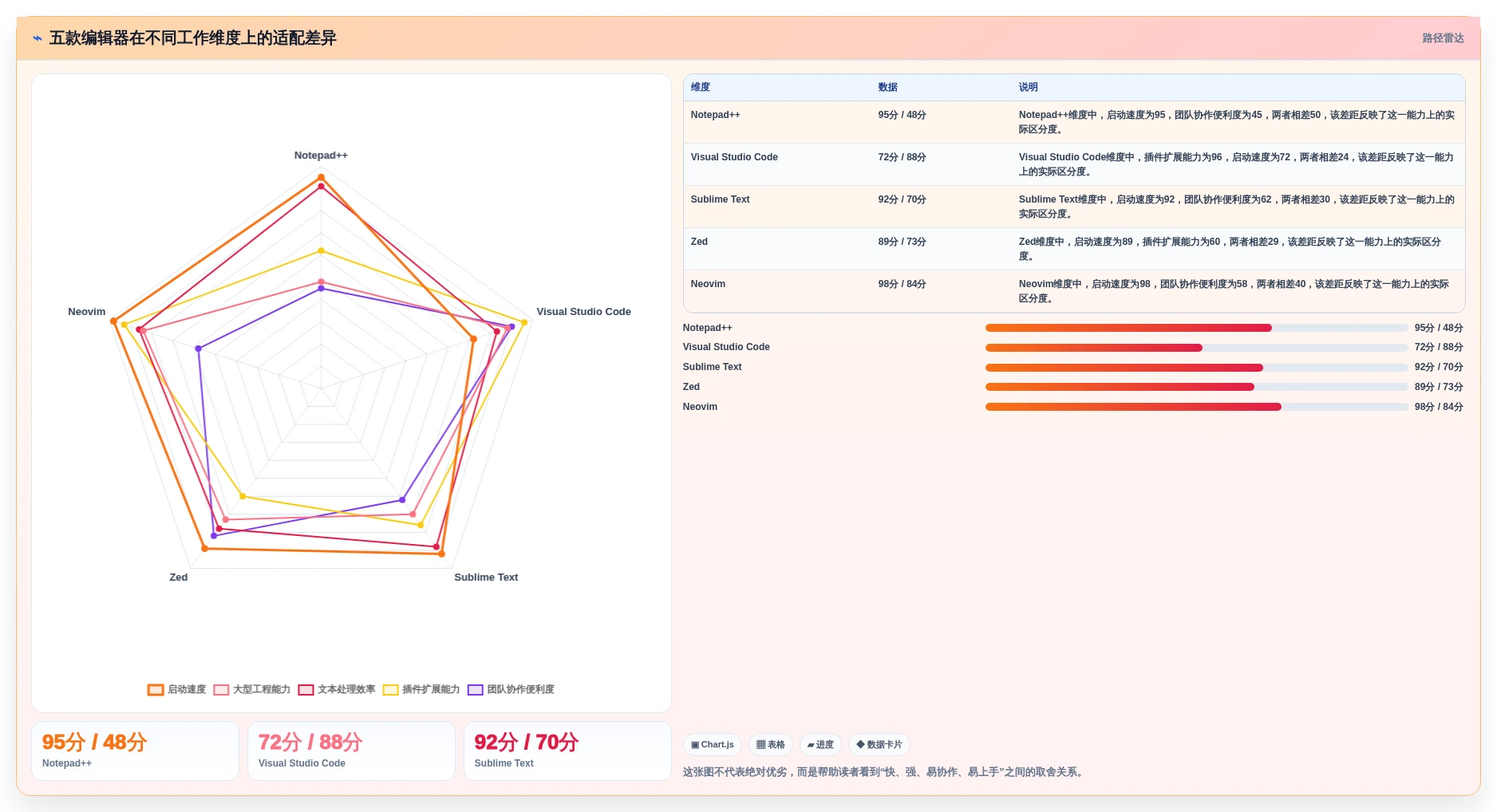Click the 路径雷达 label in header

click(1443, 38)
